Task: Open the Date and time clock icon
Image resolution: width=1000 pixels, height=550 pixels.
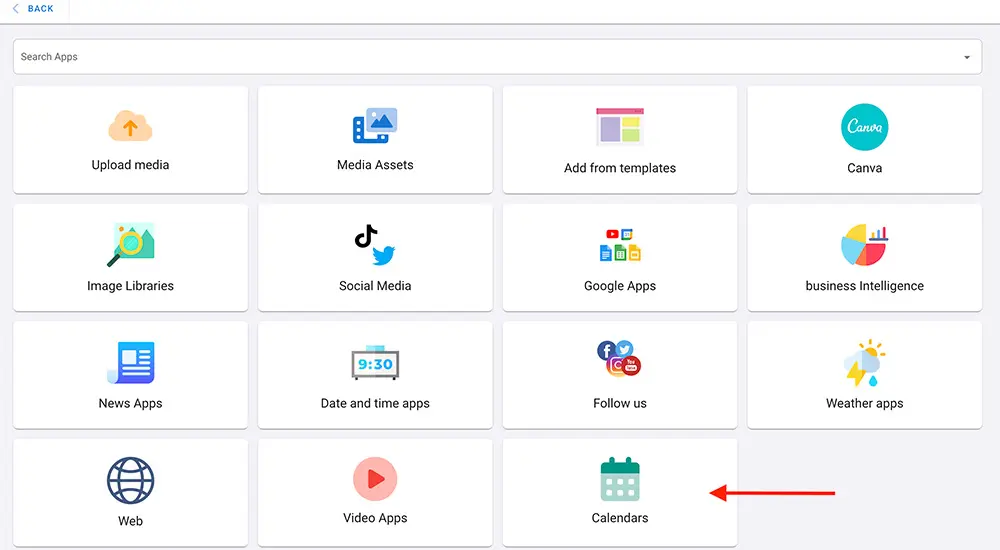Action: (x=375, y=364)
